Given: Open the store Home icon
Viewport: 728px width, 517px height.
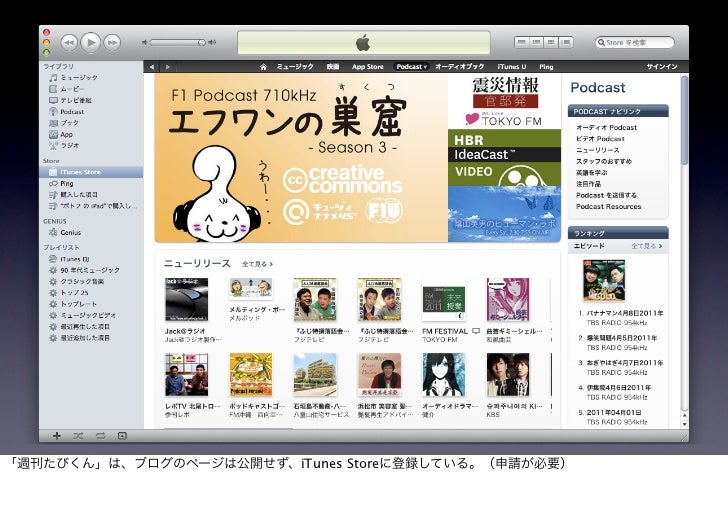Looking at the screenshot, I should coord(263,67).
